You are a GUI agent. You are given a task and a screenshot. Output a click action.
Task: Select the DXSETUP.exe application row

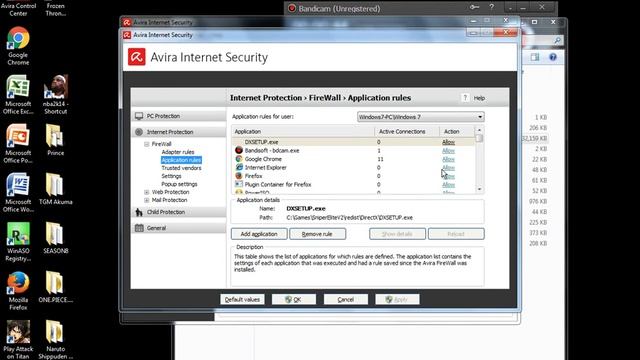pos(353,142)
